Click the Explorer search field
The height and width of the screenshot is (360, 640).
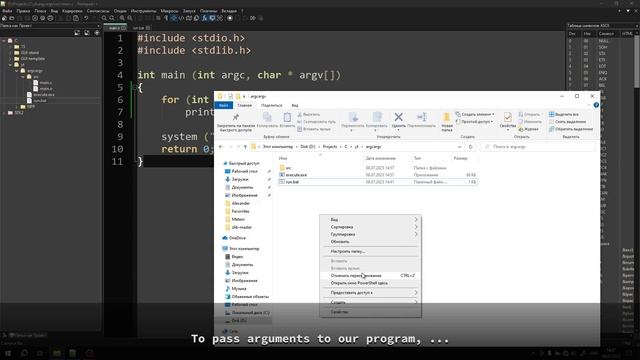(x=539, y=147)
